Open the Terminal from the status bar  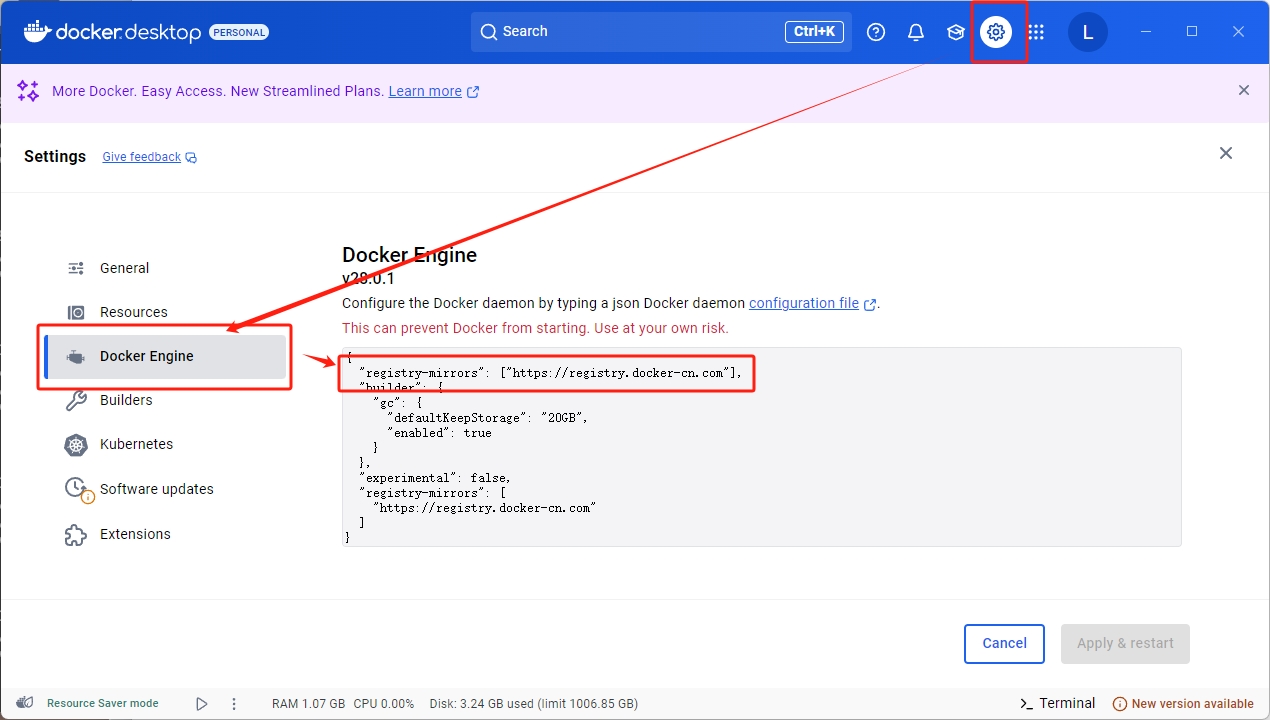[1057, 704]
